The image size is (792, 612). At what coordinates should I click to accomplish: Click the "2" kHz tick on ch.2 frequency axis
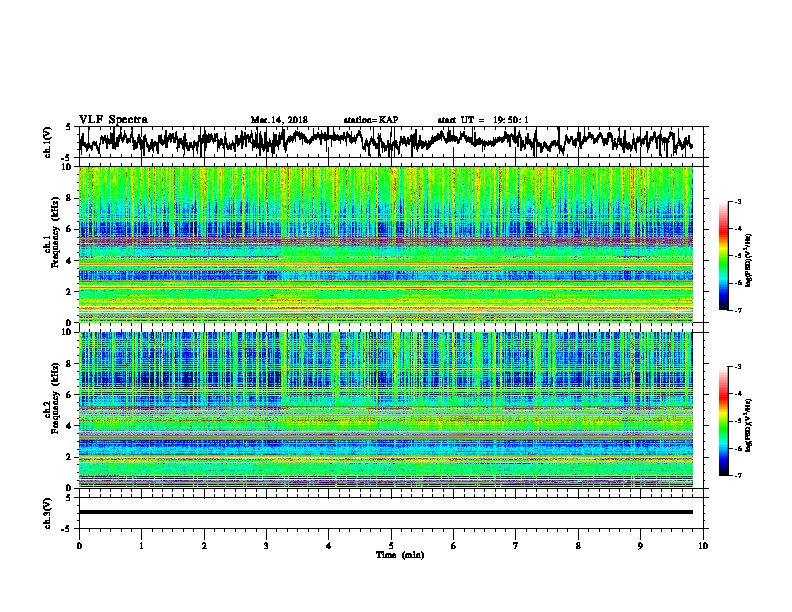(x=69, y=457)
